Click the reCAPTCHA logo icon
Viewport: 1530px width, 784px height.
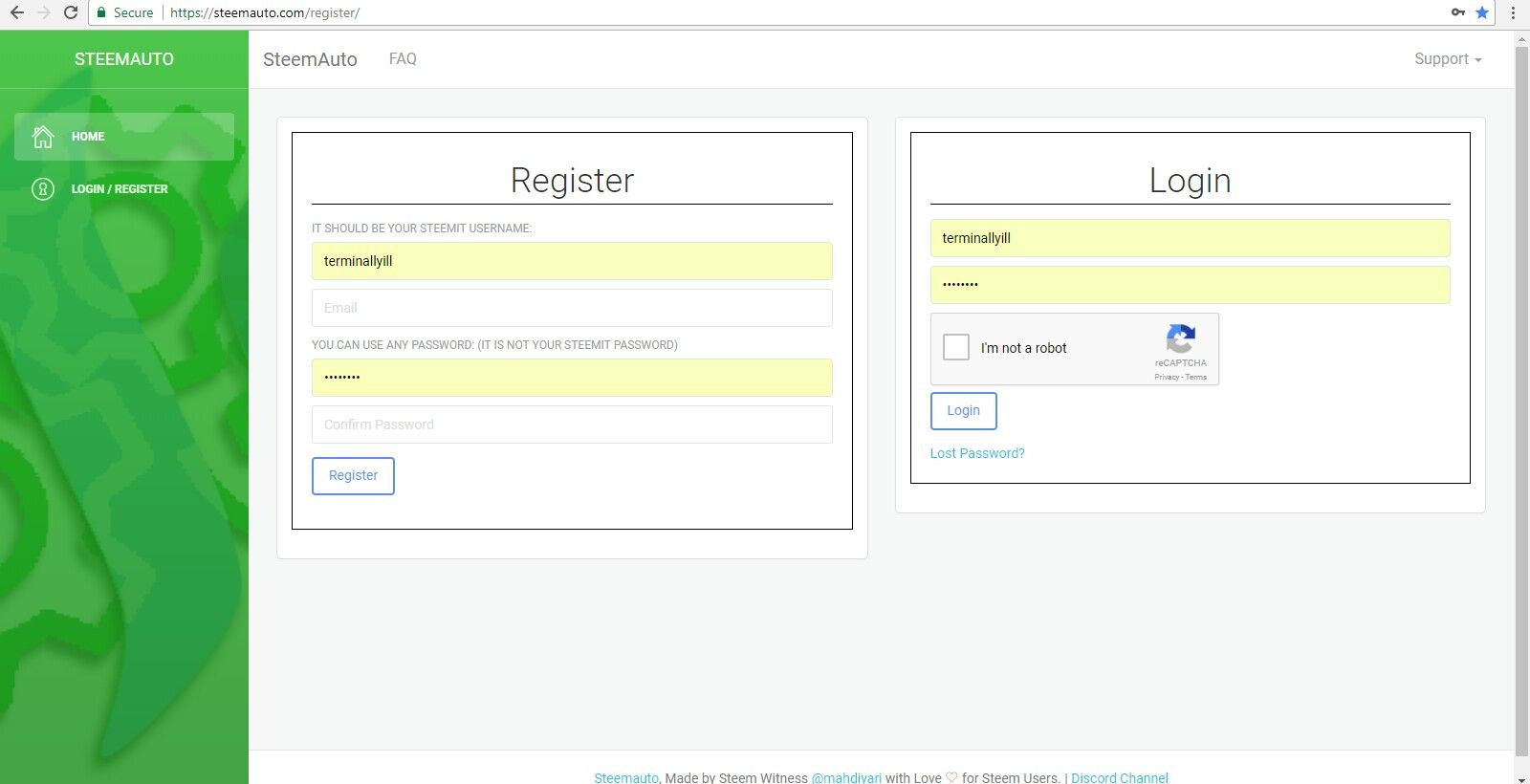click(x=1181, y=338)
